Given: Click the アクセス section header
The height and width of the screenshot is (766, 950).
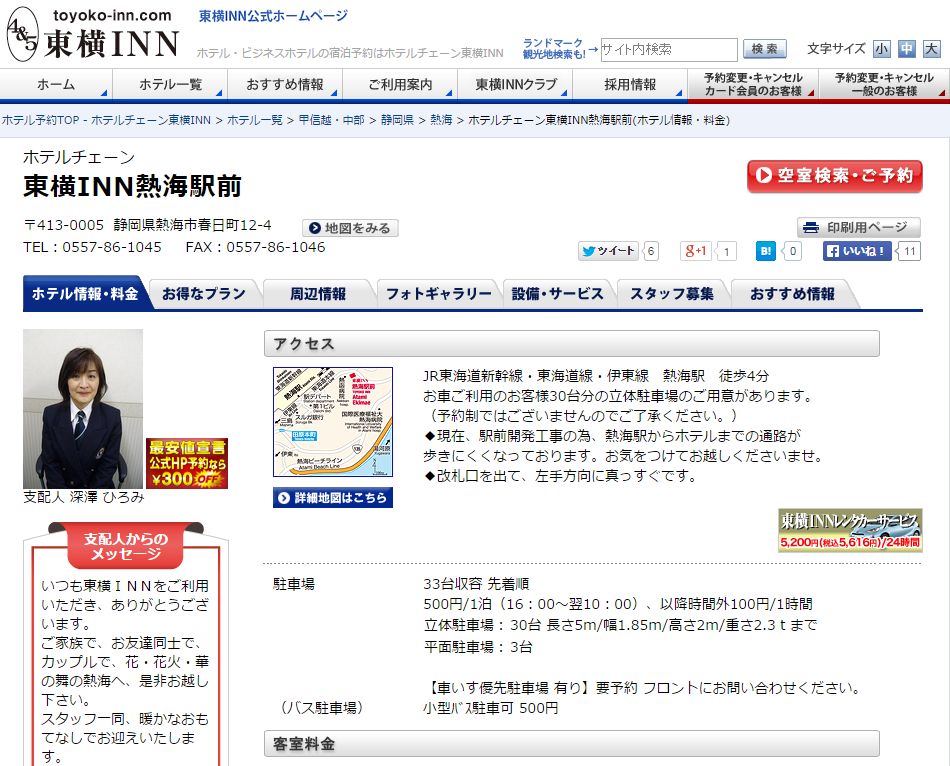Looking at the screenshot, I should pos(571,344).
